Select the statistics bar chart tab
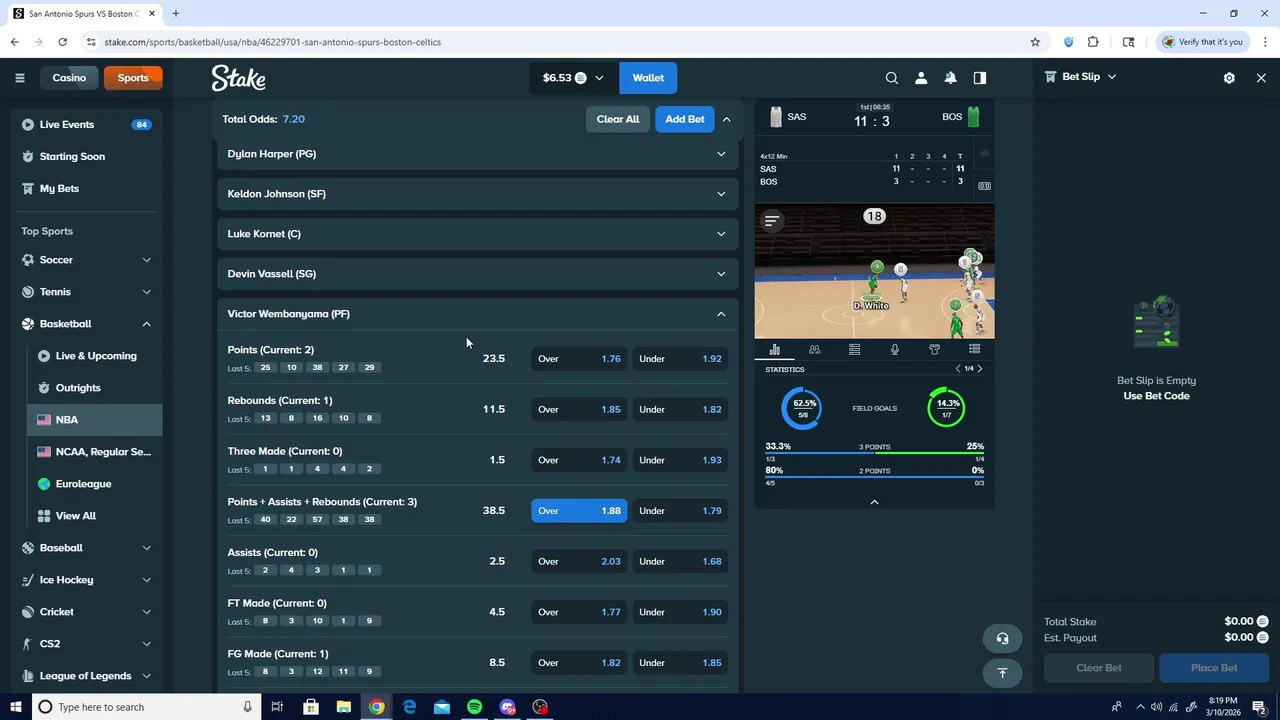Screen dimensions: 1280x720 click(x=774, y=349)
